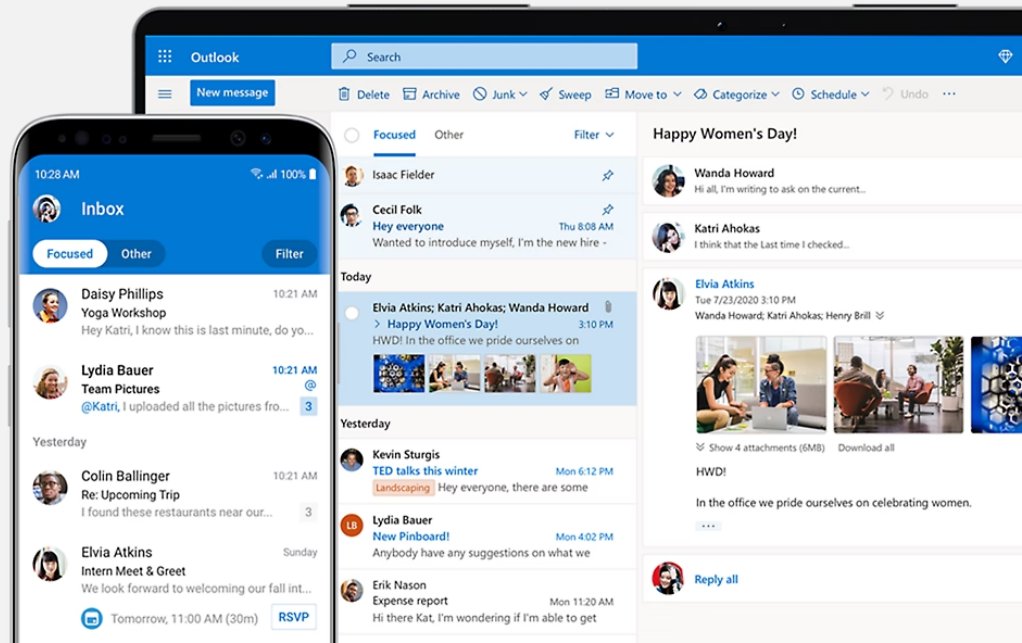The width and height of the screenshot is (1022, 643).
Task: Open the Move to dropdown
Action: [642, 93]
